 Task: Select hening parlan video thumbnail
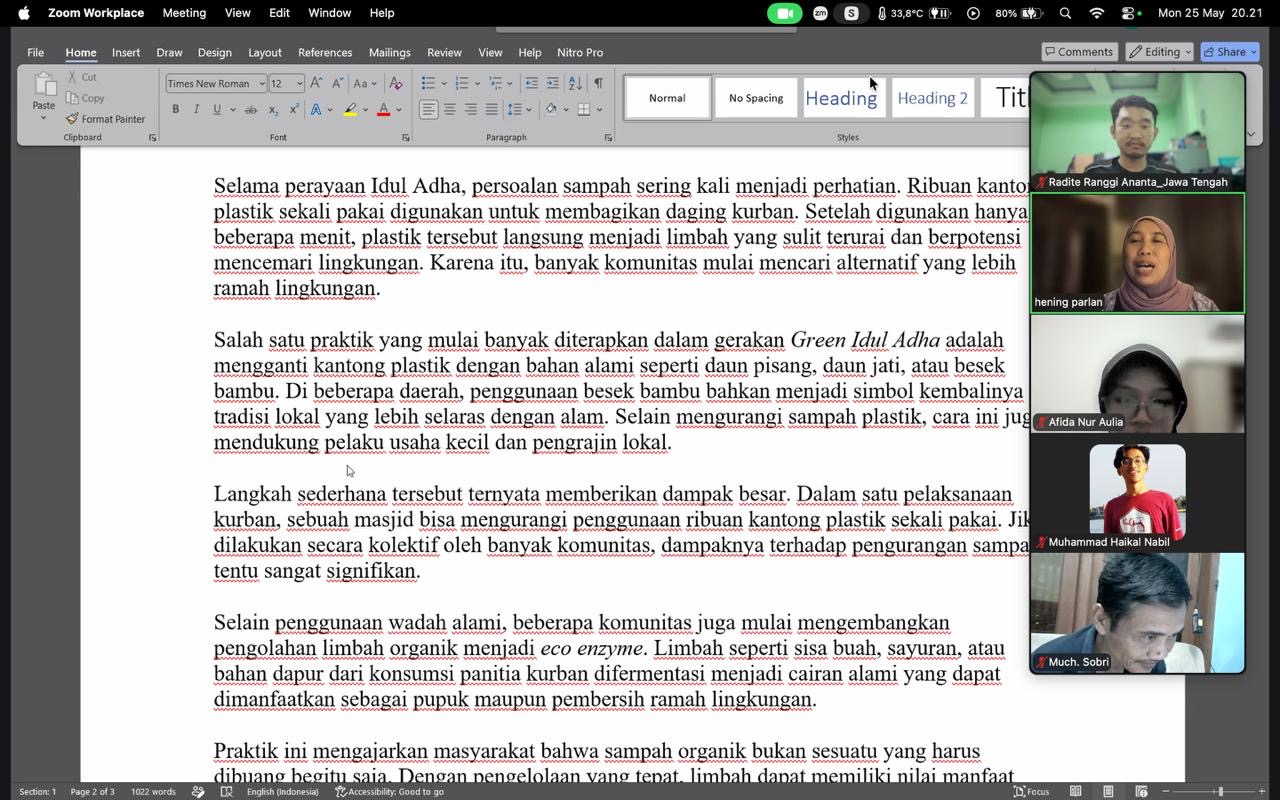coord(1138,253)
